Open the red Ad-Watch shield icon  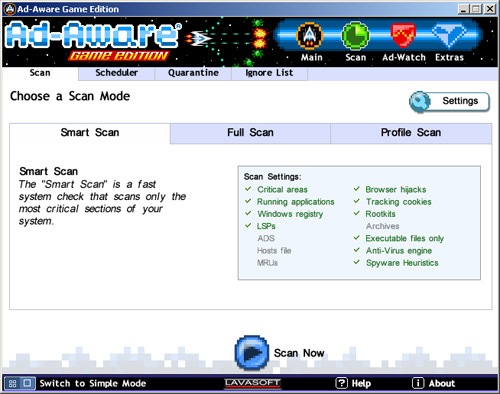pyautogui.click(x=403, y=35)
